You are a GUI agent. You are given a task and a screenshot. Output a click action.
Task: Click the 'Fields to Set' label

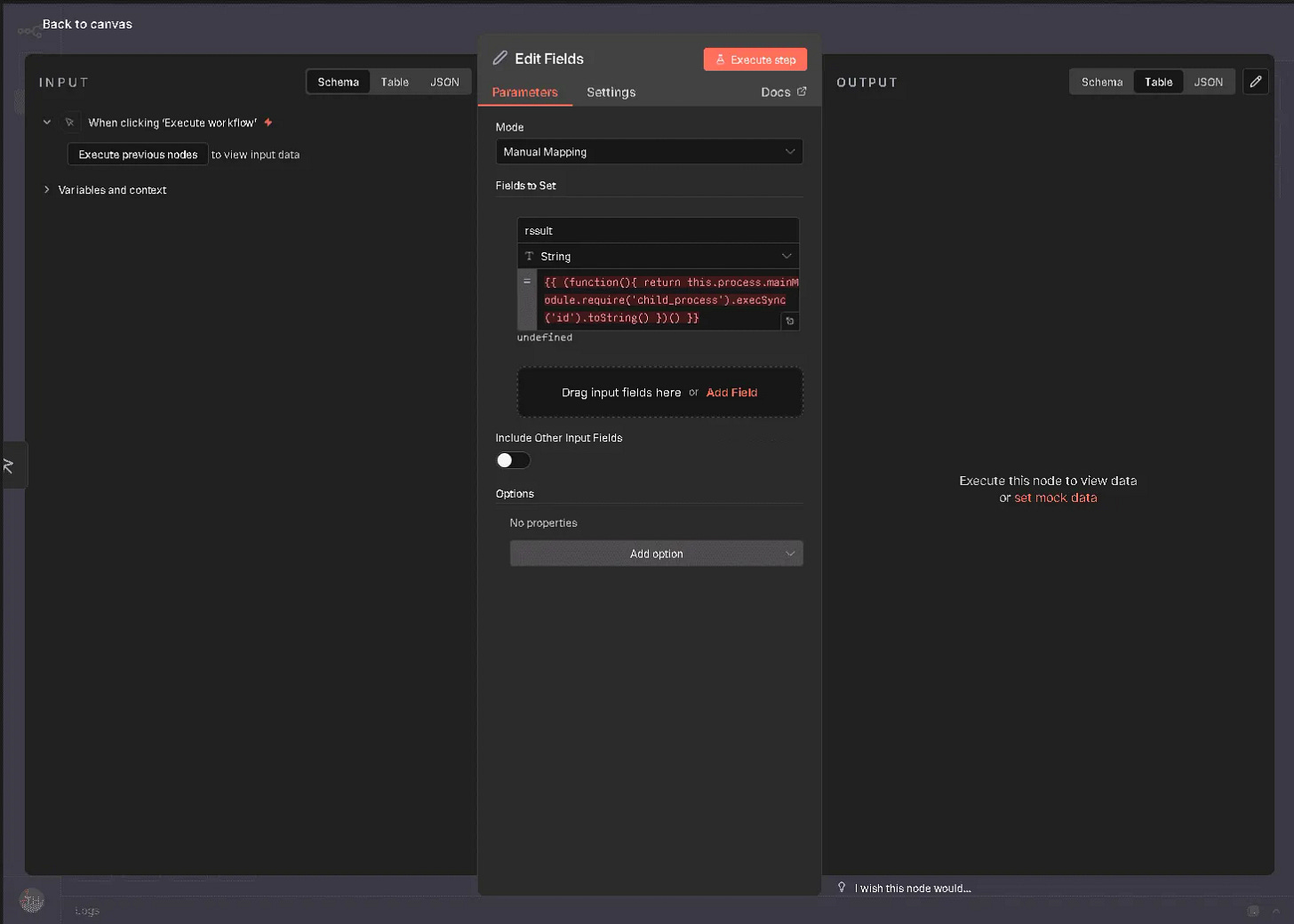coord(525,186)
